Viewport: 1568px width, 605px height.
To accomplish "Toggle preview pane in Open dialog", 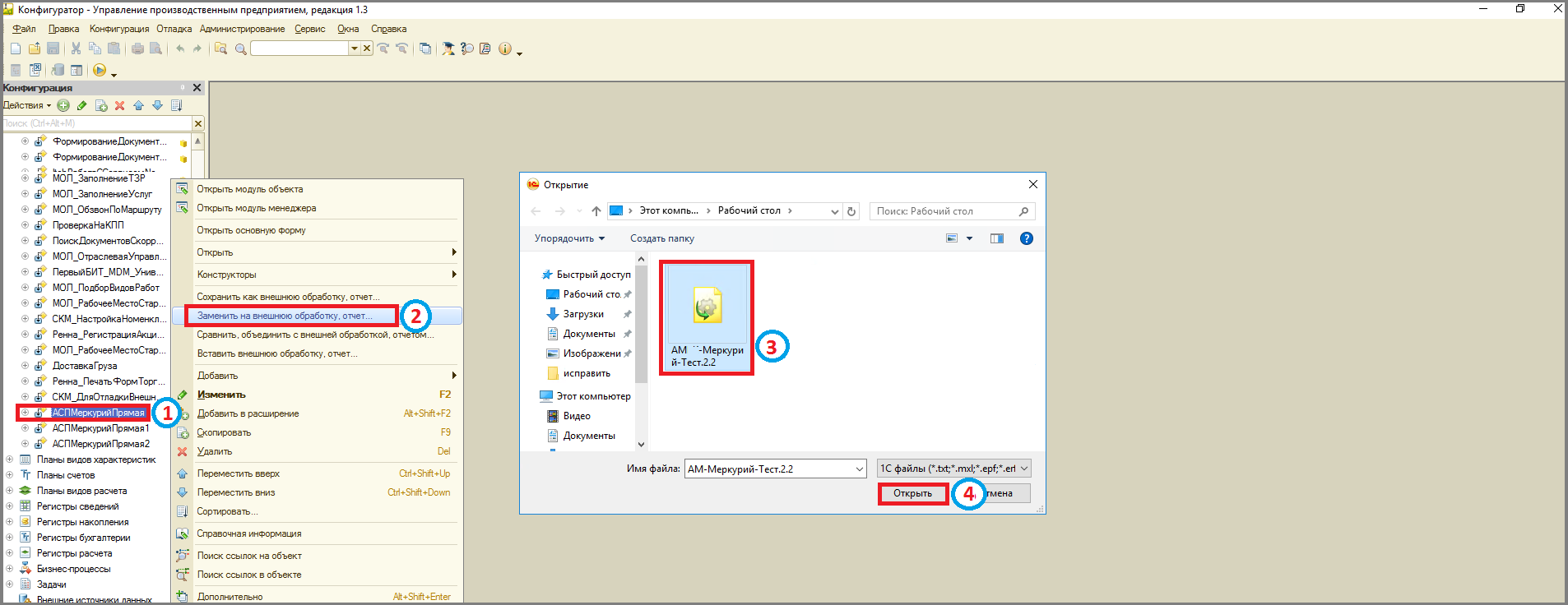I will (x=997, y=238).
